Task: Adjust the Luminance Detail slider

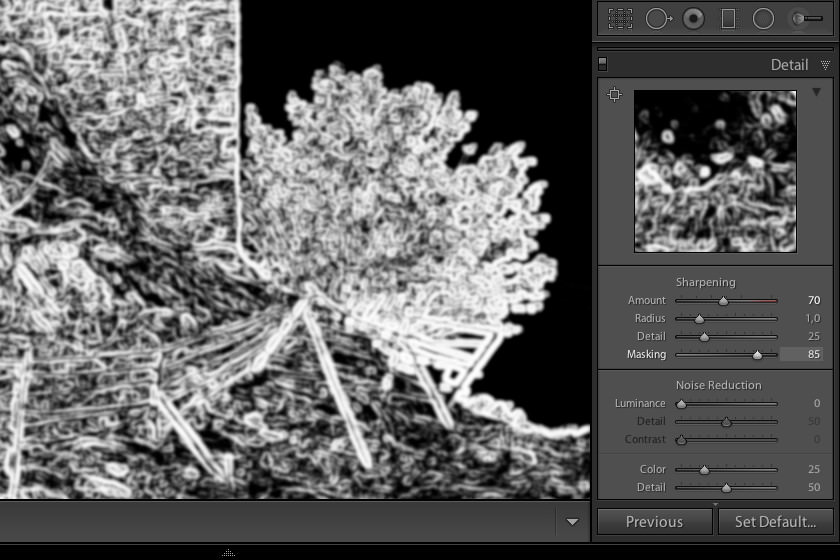Action: tap(726, 422)
